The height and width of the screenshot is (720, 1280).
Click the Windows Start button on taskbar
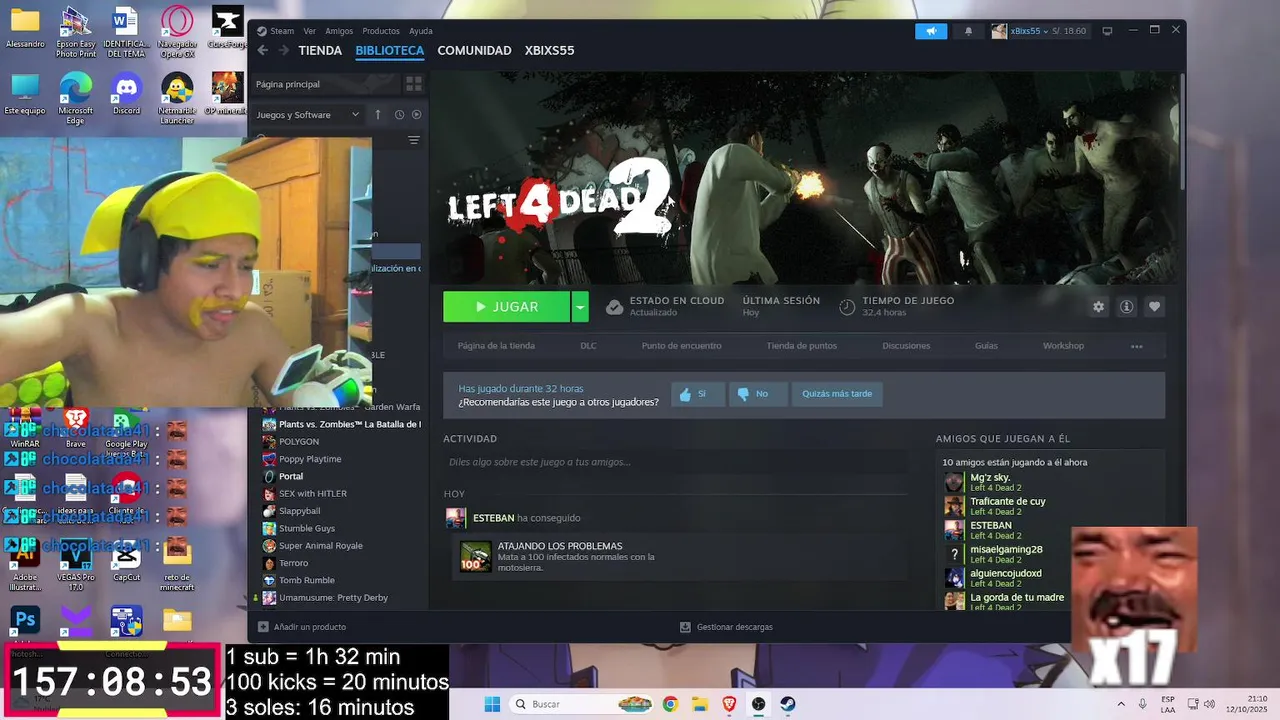click(x=492, y=704)
